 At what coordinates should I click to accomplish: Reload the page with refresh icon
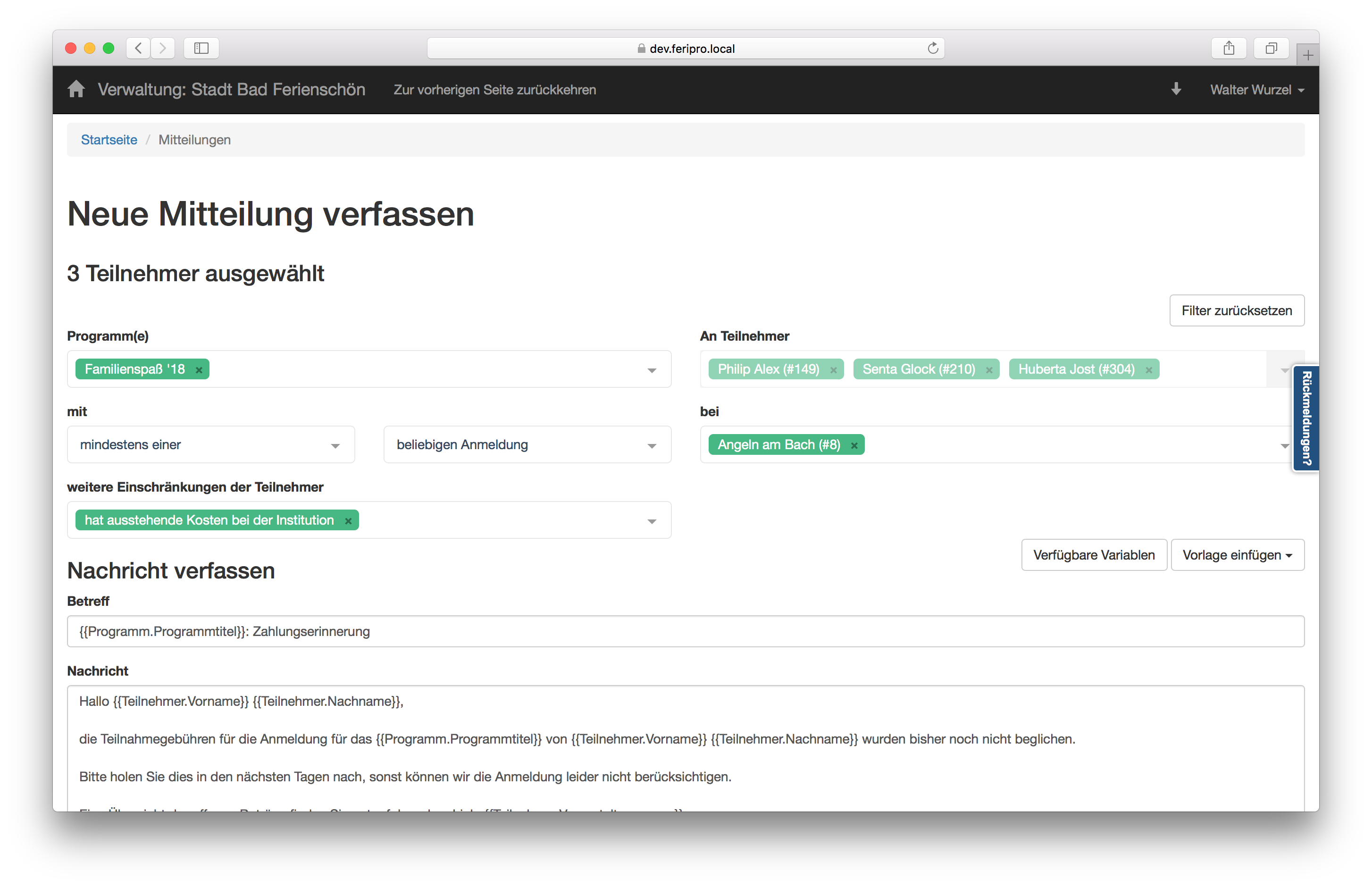point(933,49)
